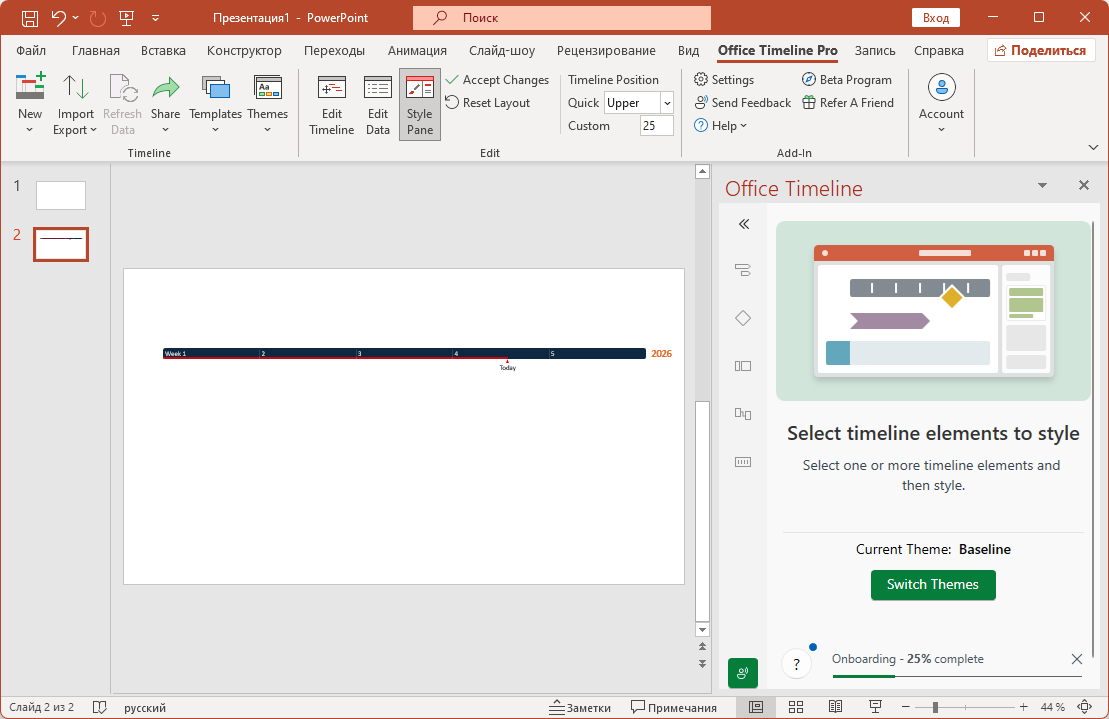This screenshot has width=1109, height=719.
Task: Switch to slide sorter view
Action: [796, 707]
